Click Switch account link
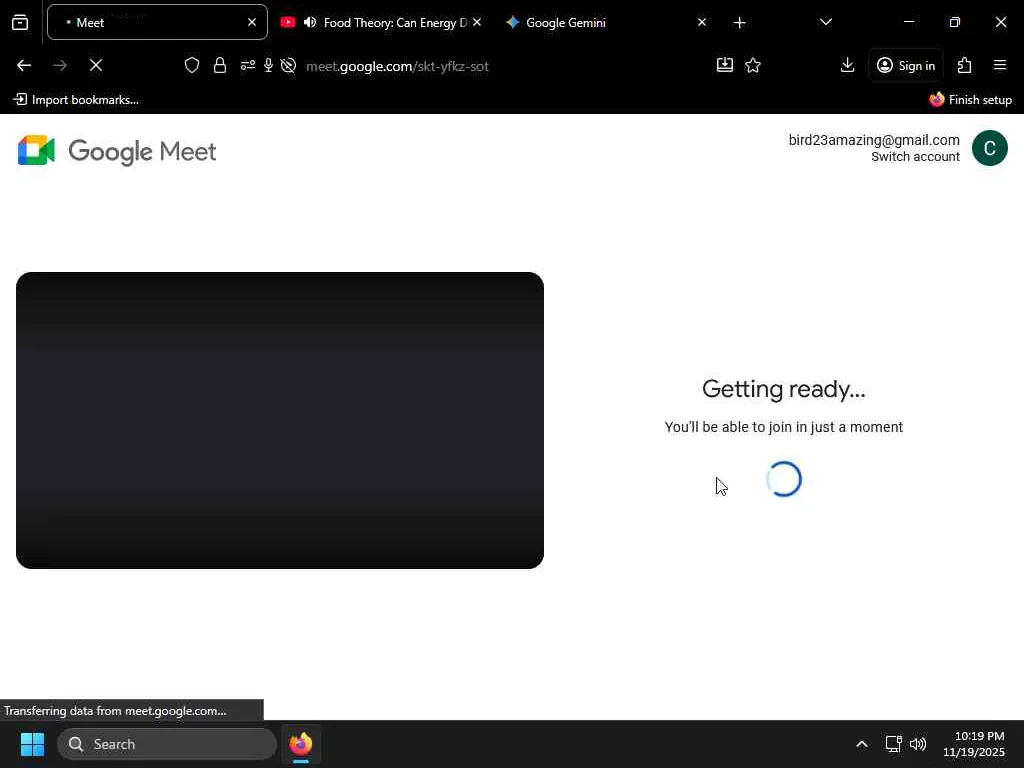 915,157
